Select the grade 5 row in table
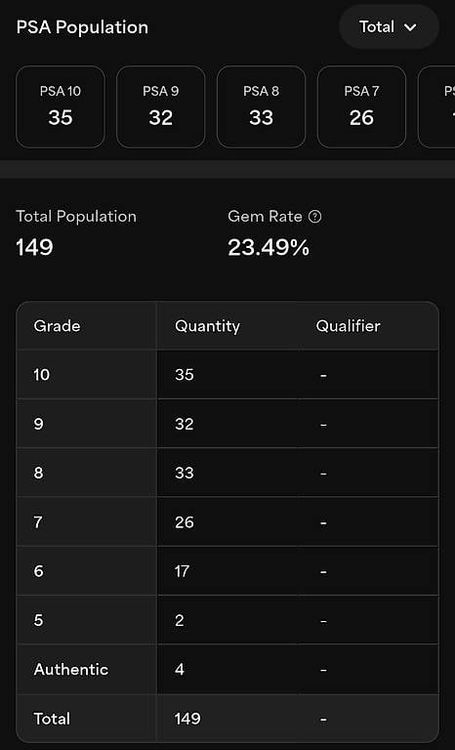Viewport: 455px width, 750px height. point(227,620)
